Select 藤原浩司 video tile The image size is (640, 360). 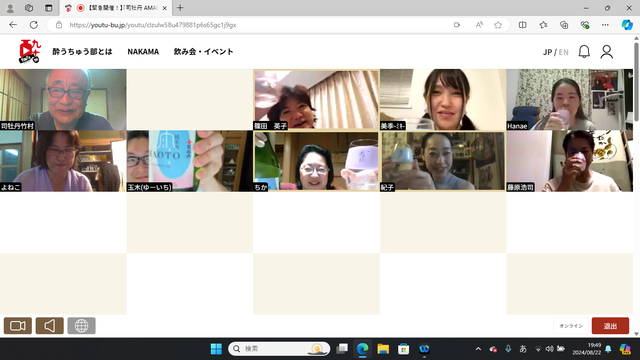point(569,161)
